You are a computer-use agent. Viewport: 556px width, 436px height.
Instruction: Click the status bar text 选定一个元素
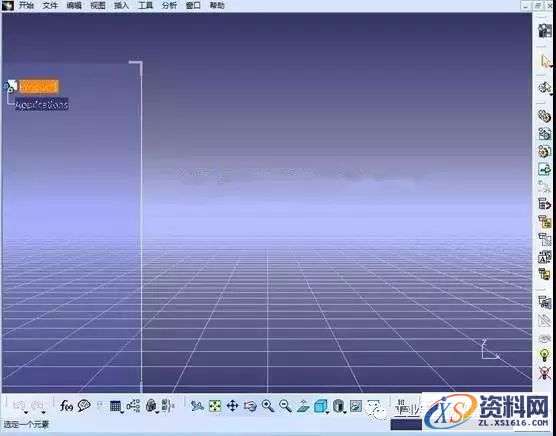(26, 424)
